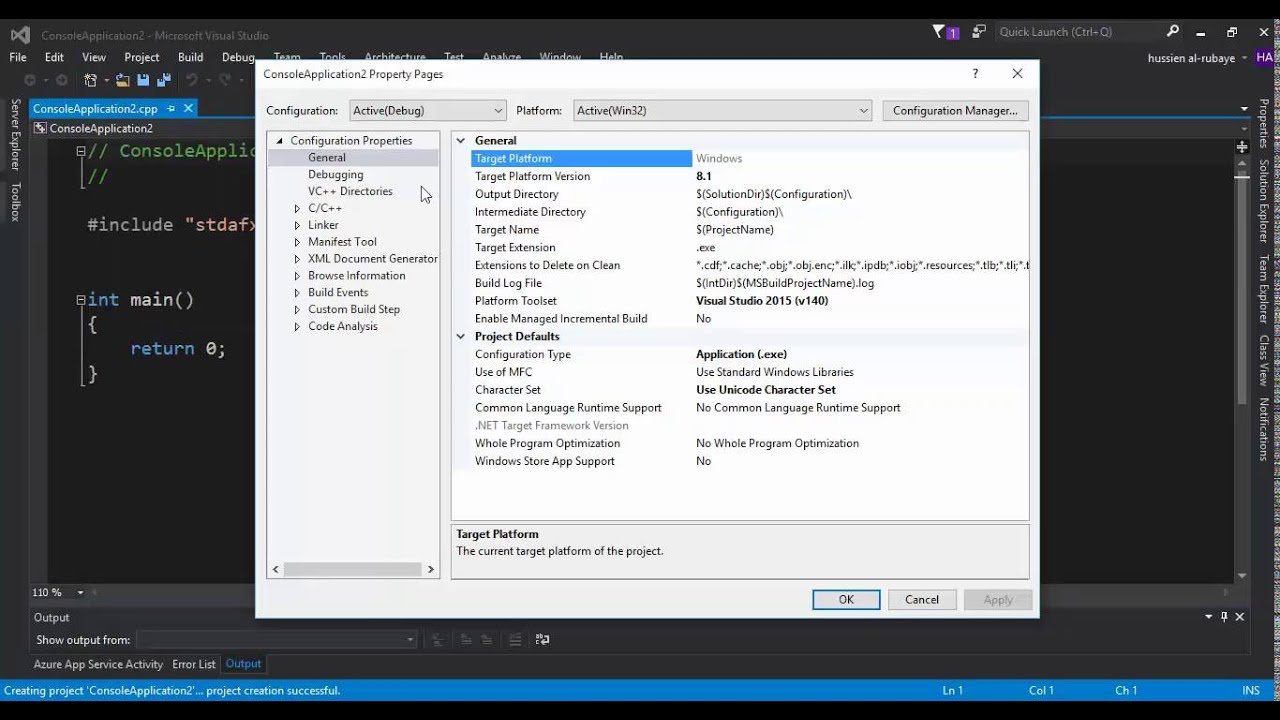The height and width of the screenshot is (720, 1280).
Task: Click the Navigate Forward toolbar icon
Action: (x=61, y=80)
